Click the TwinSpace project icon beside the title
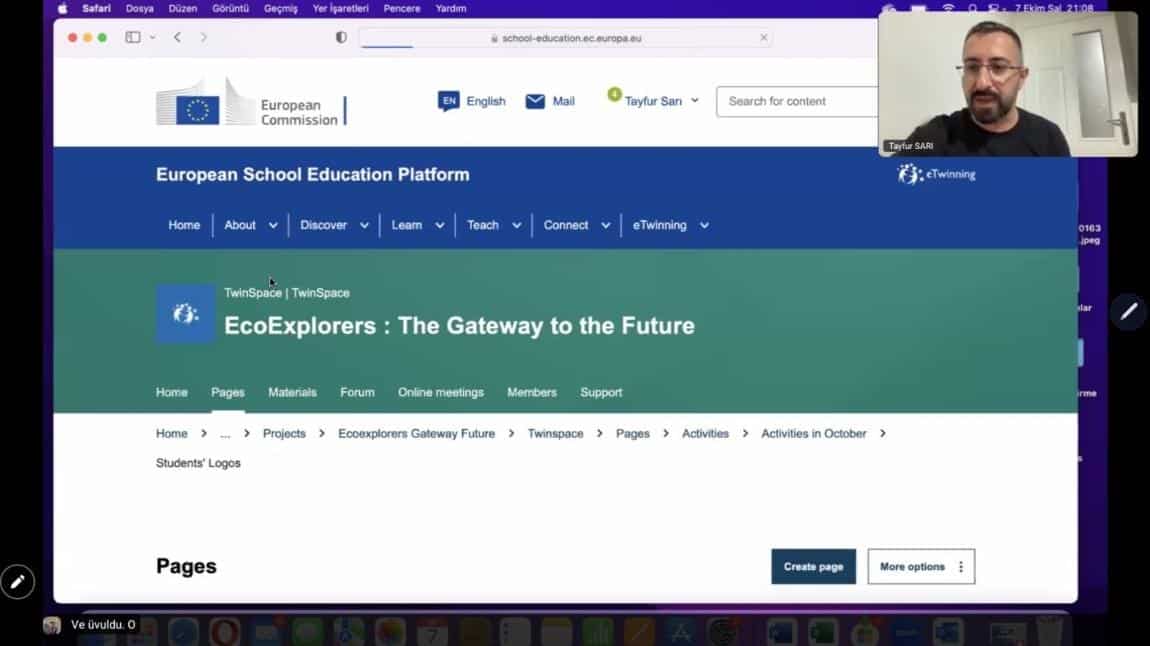This screenshot has width=1150, height=646. coord(185,314)
